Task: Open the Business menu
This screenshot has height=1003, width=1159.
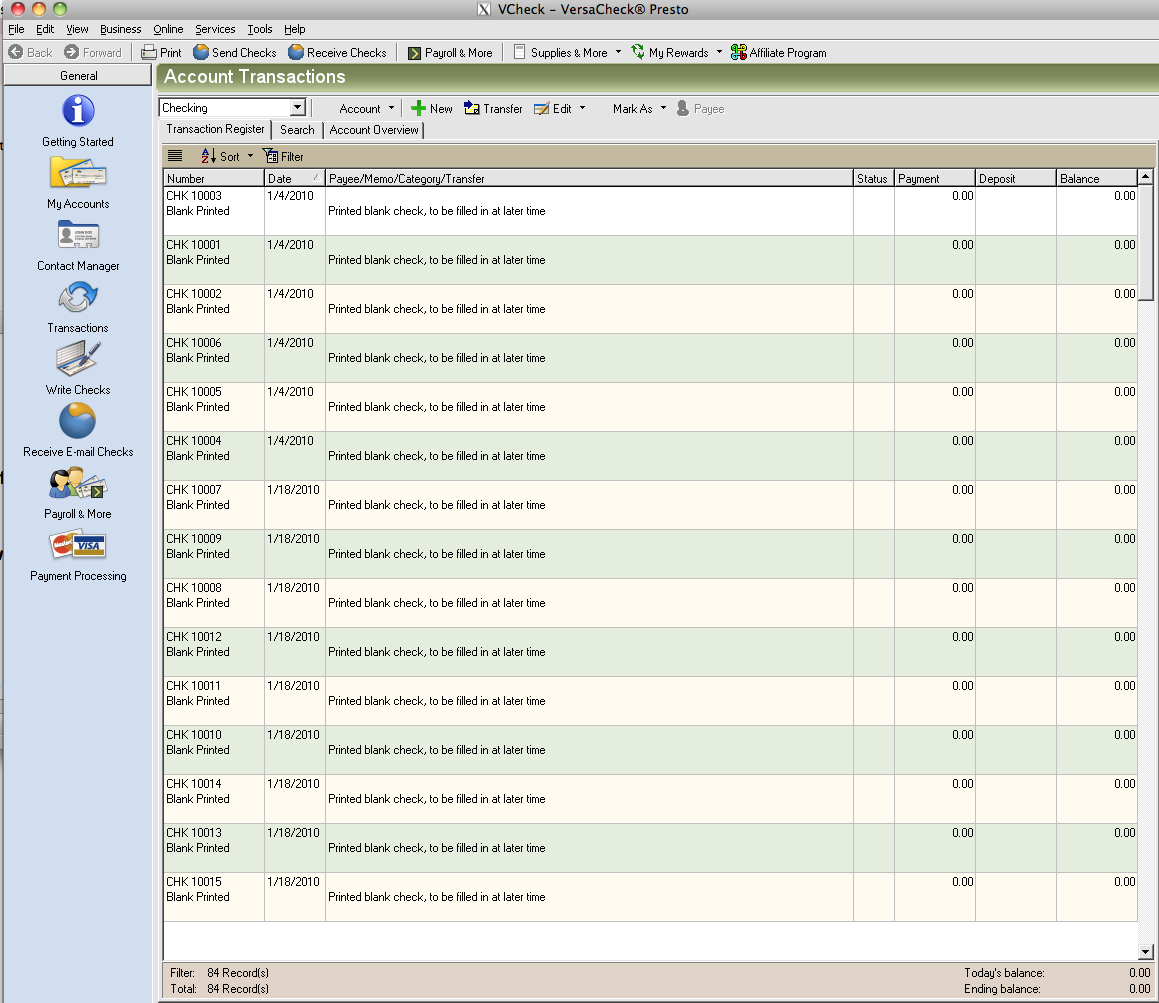Action: pyautogui.click(x=120, y=29)
